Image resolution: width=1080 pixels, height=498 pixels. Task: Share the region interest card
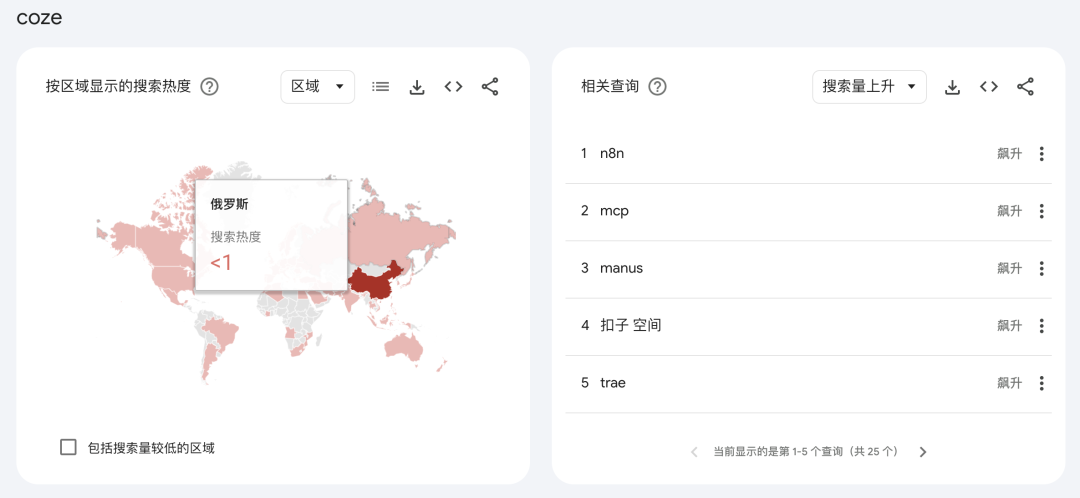point(490,87)
